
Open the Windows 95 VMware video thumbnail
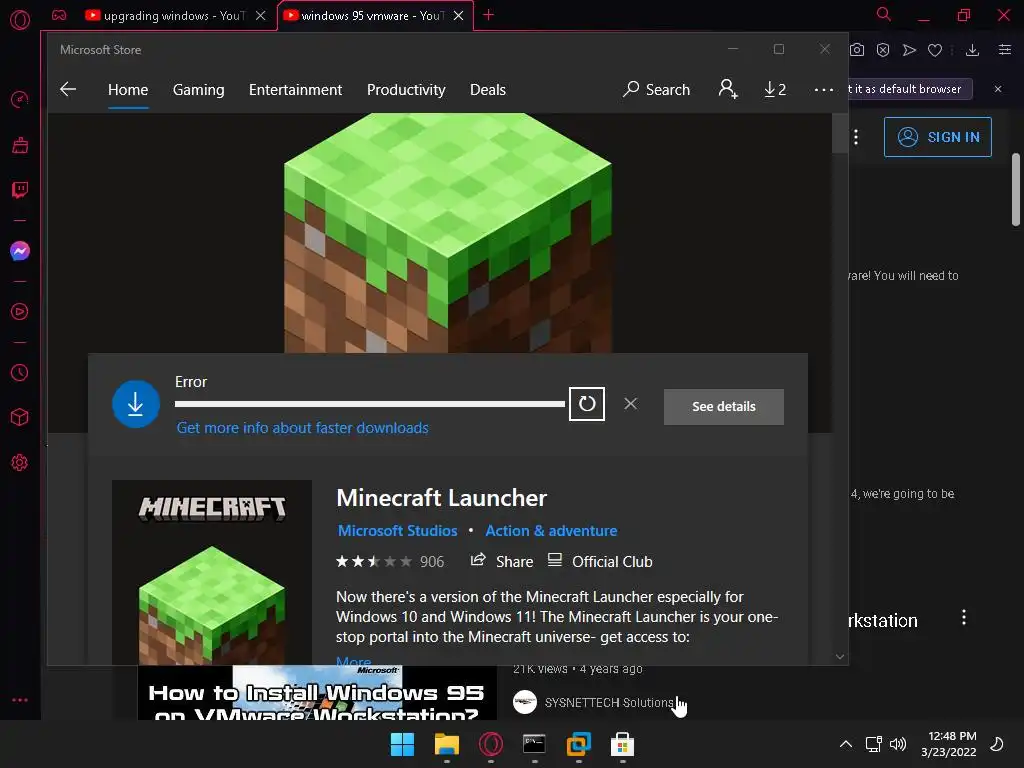point(317,692)
